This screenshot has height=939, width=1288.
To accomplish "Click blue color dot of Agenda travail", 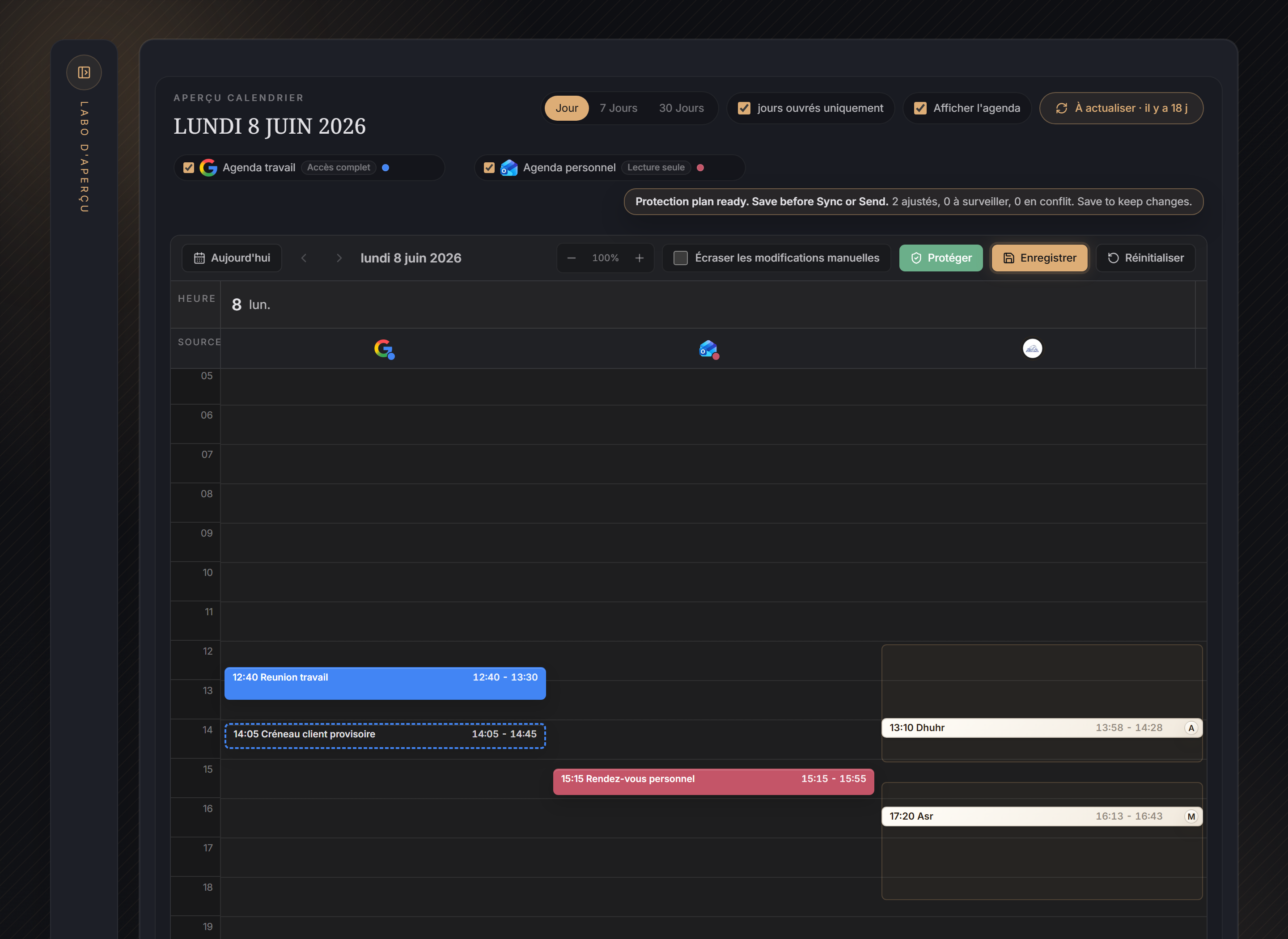I will (x=386, y=168).
